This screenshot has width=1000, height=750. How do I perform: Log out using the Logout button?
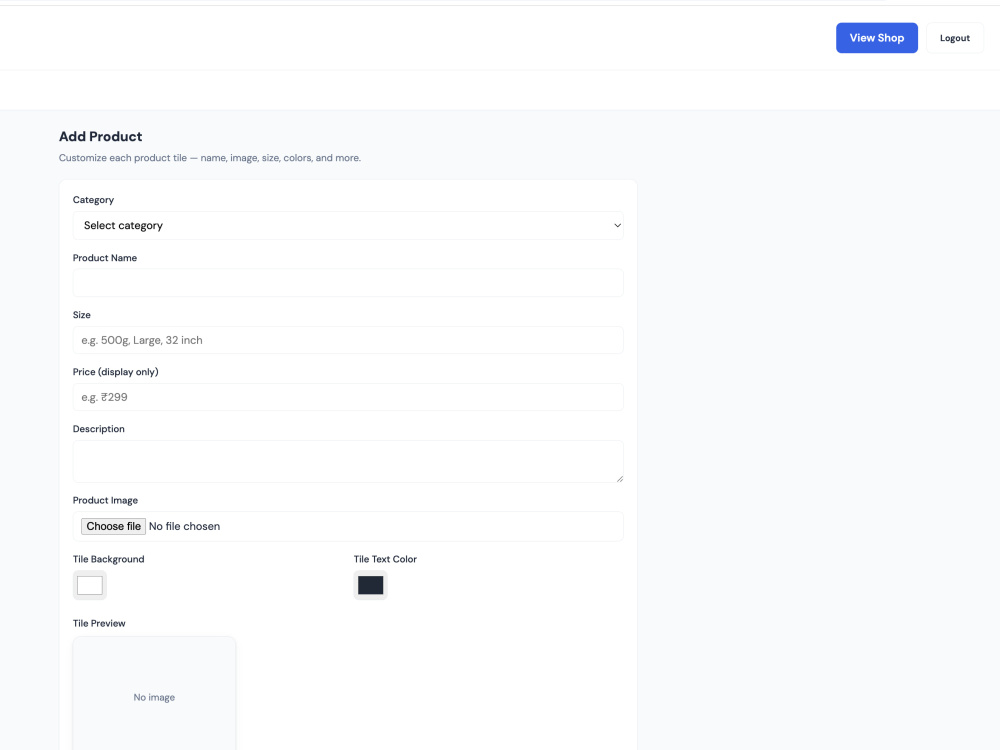[954, 38]
